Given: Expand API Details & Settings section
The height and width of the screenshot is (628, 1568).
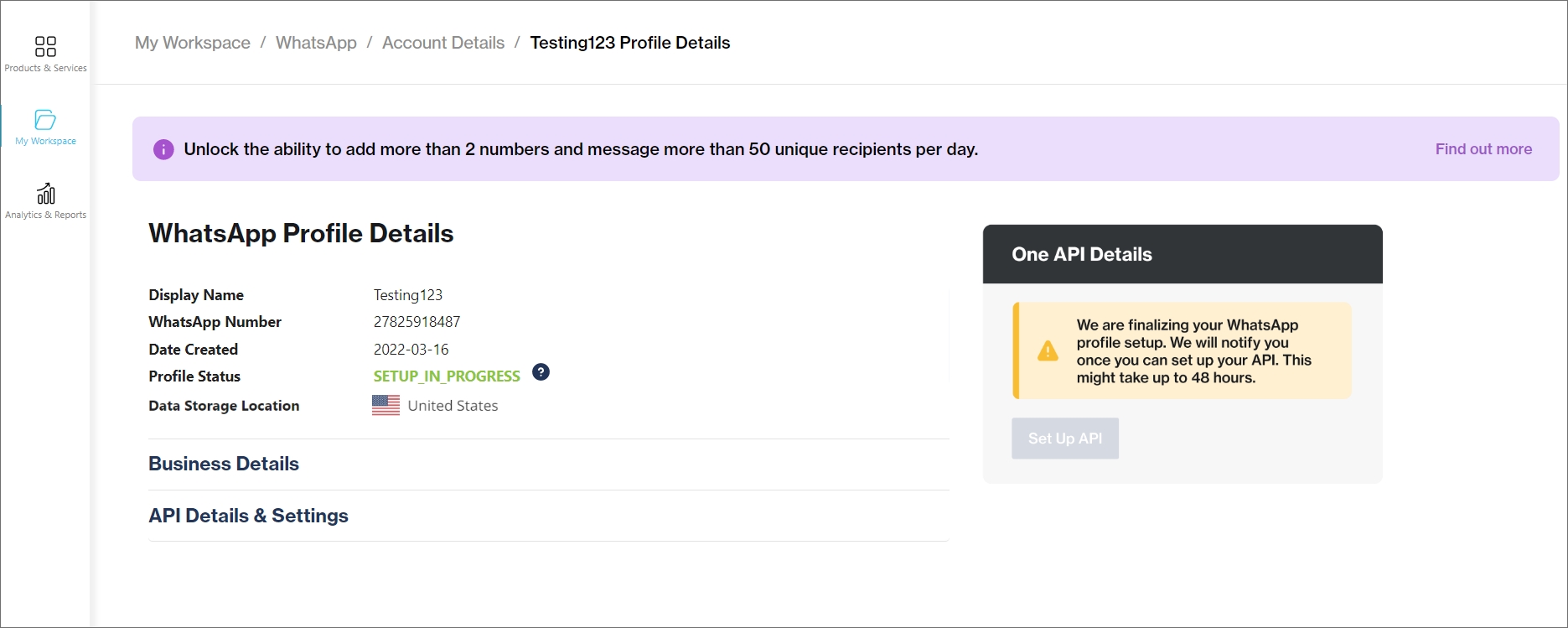Looking at the screenshot, I should (x=248, y=516).
